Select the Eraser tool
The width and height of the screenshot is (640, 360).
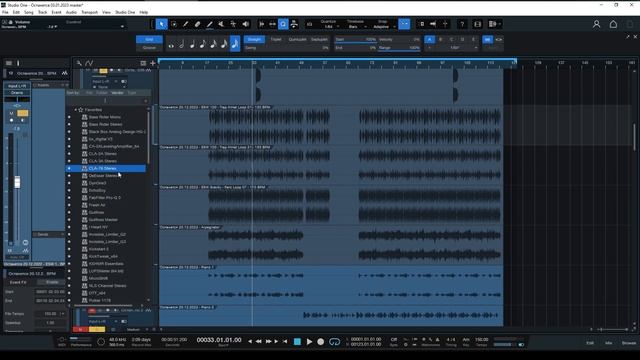[198, 24]
